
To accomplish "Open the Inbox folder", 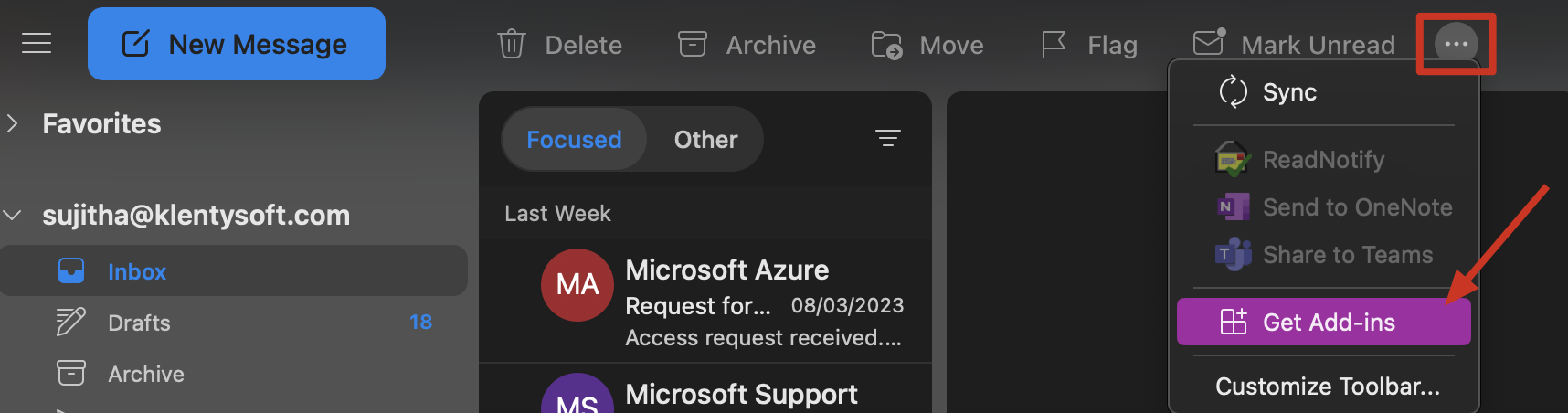I will (x=137, y=271).
